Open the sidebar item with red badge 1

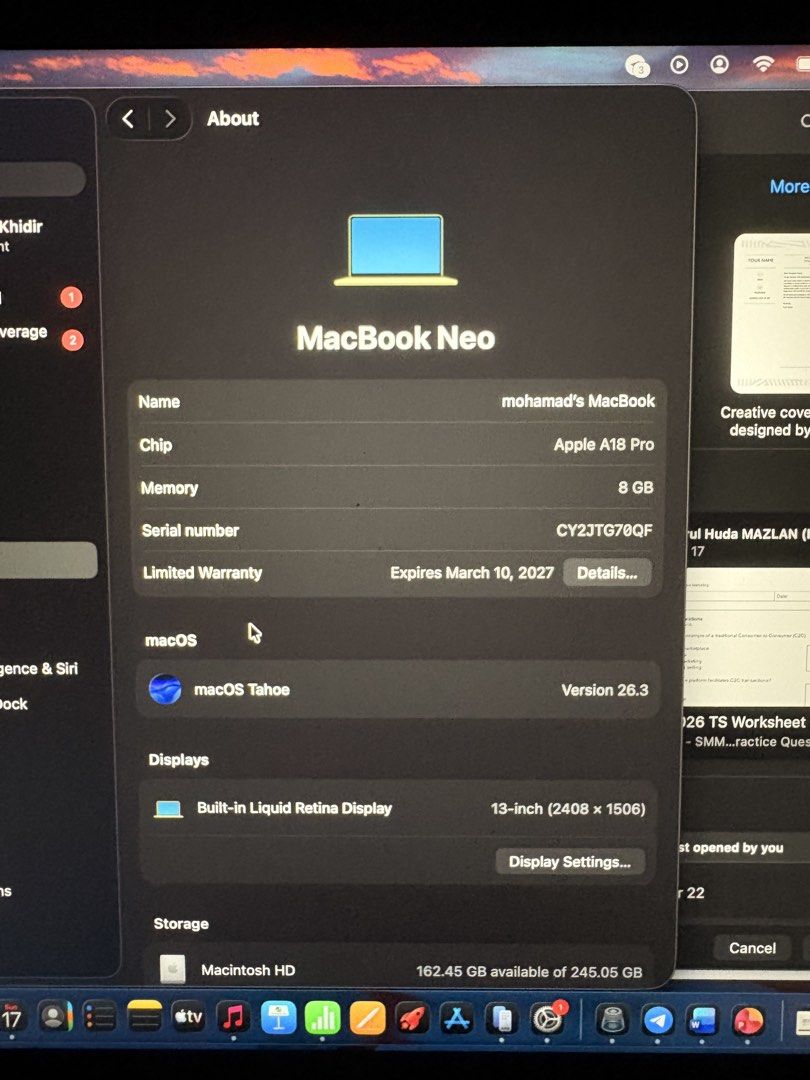click(41, 298)
